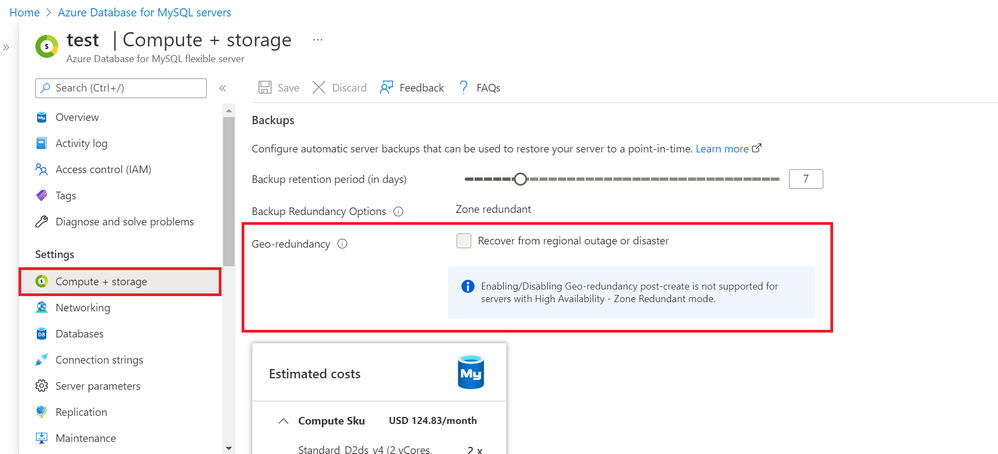This screenshot has height=454, width=998.
Task: Click the Save button label
Action: (288, 88)
